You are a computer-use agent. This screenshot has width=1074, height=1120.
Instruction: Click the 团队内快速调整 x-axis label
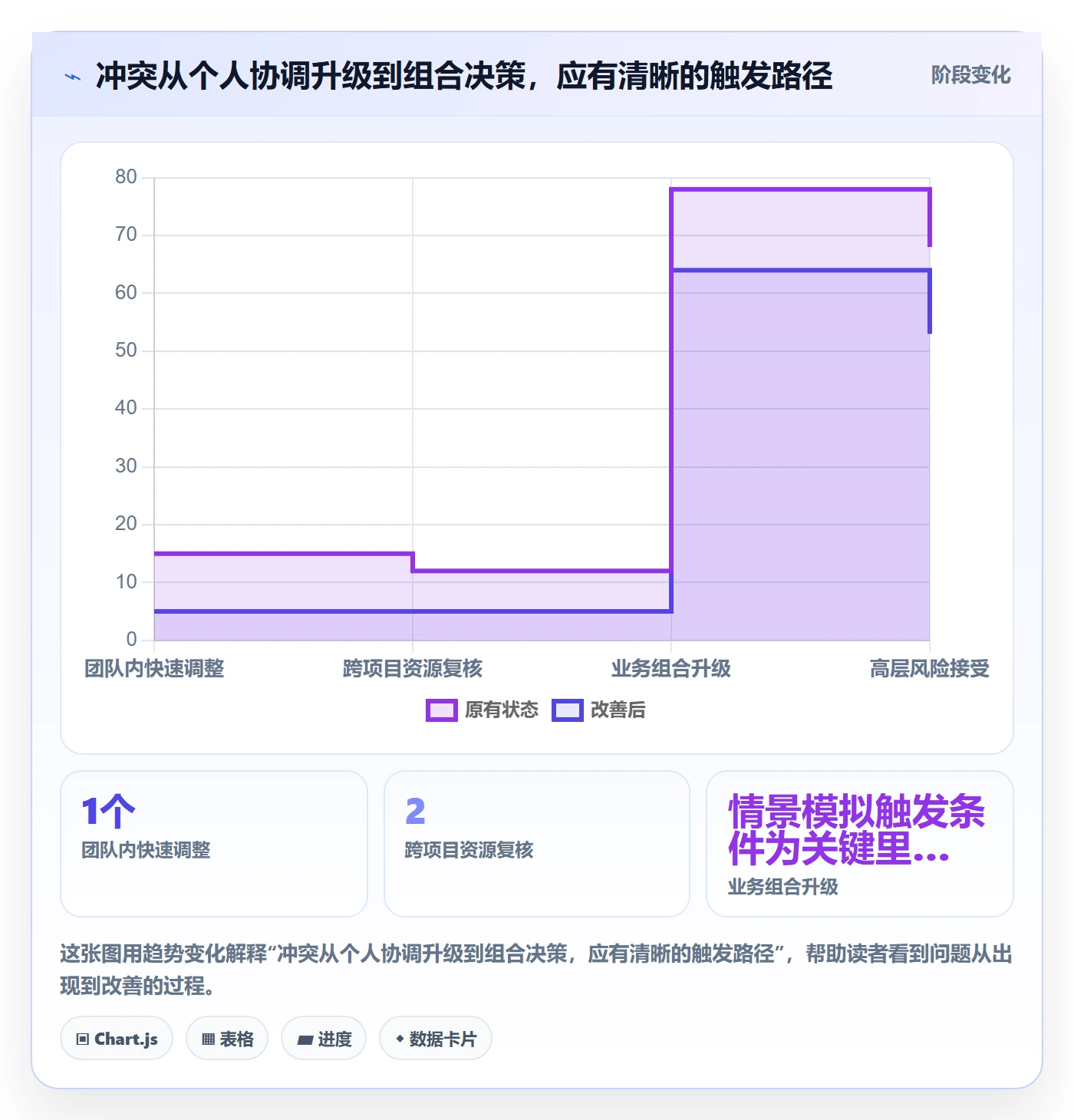pos(154,669)
